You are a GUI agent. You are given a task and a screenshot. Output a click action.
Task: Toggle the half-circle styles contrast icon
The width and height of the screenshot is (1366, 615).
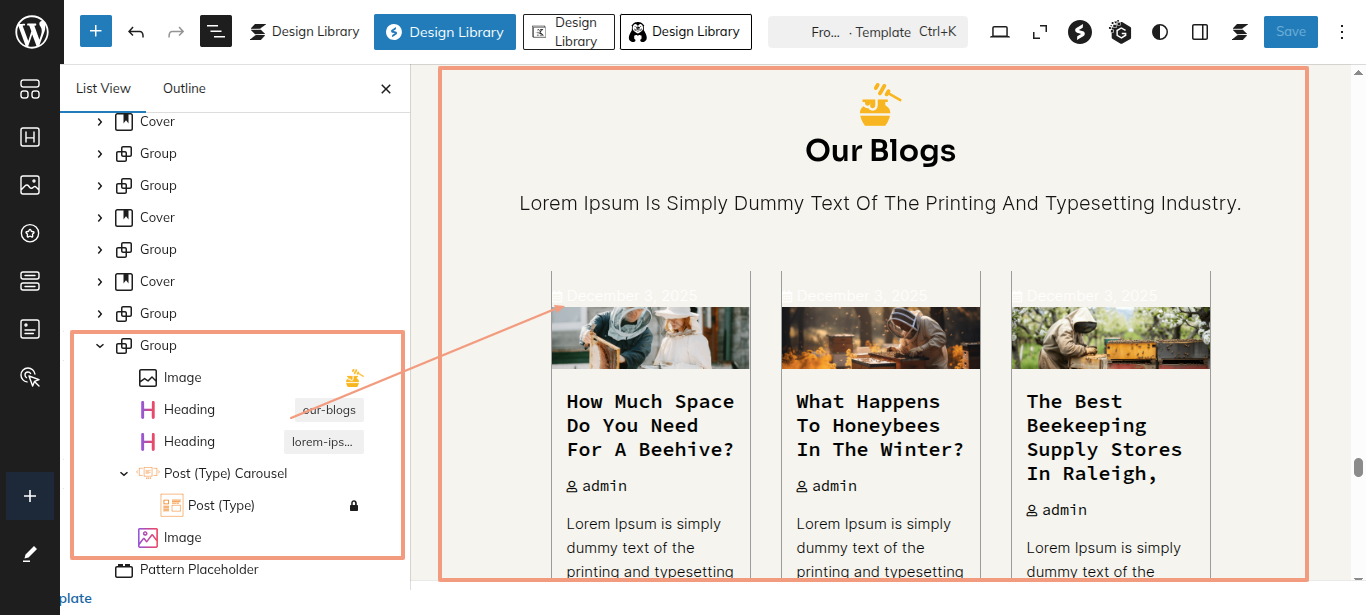click(1160, 32)
